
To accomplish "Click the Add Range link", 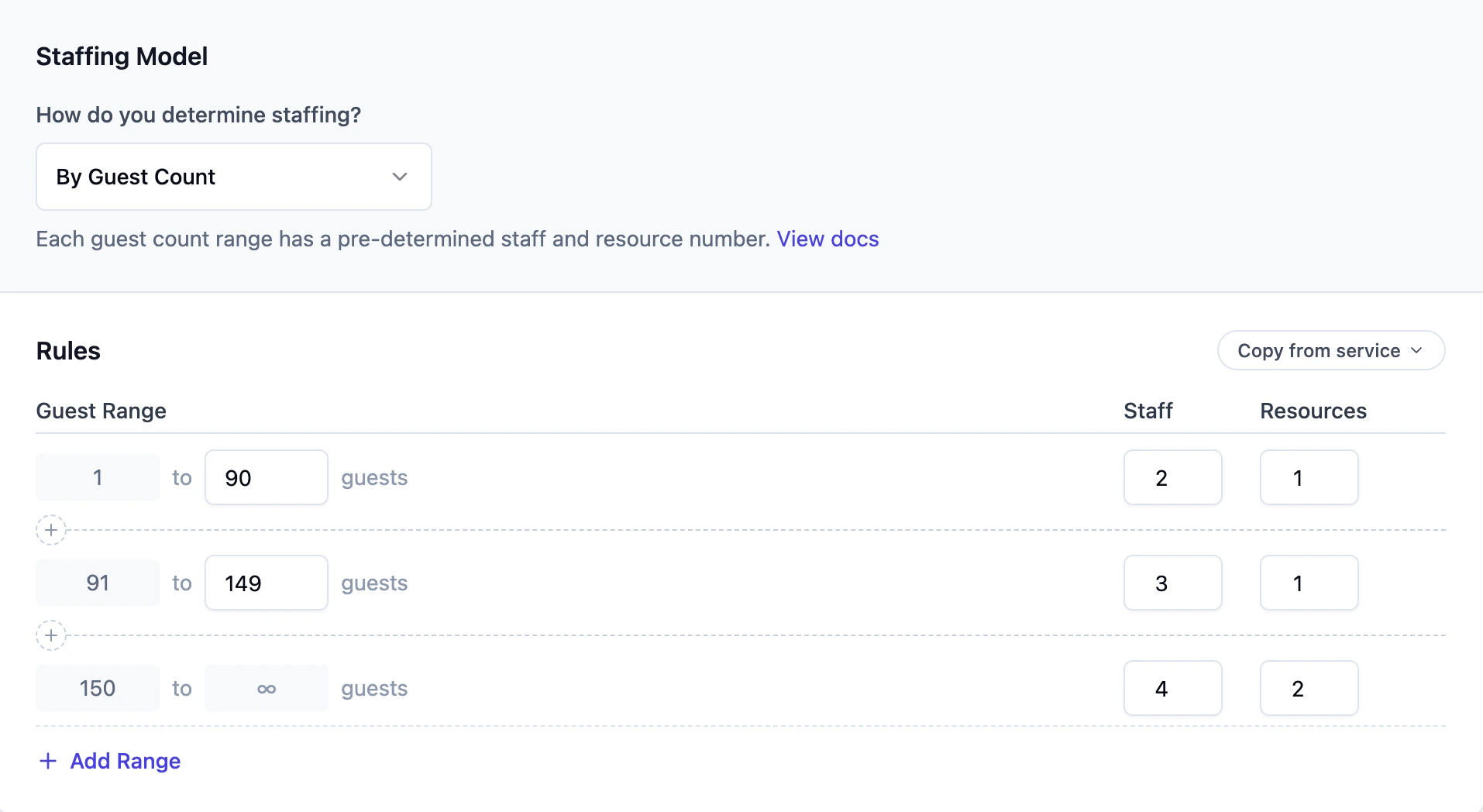I will [125, 761].
